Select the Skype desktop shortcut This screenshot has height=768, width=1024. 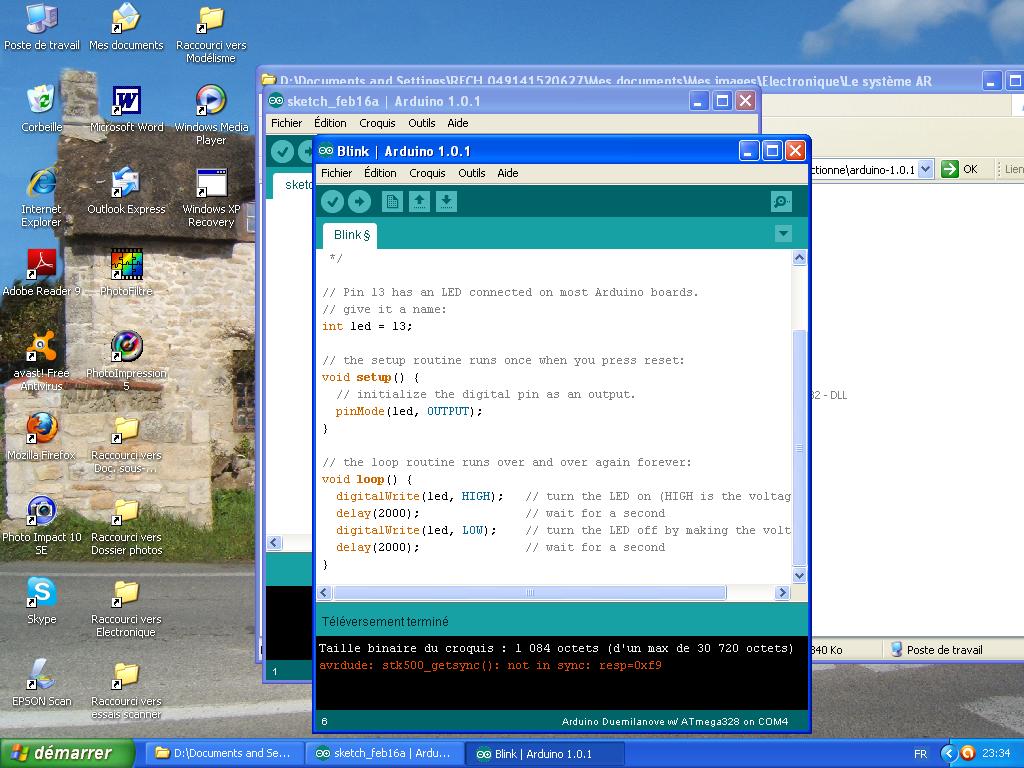[41, 592]
